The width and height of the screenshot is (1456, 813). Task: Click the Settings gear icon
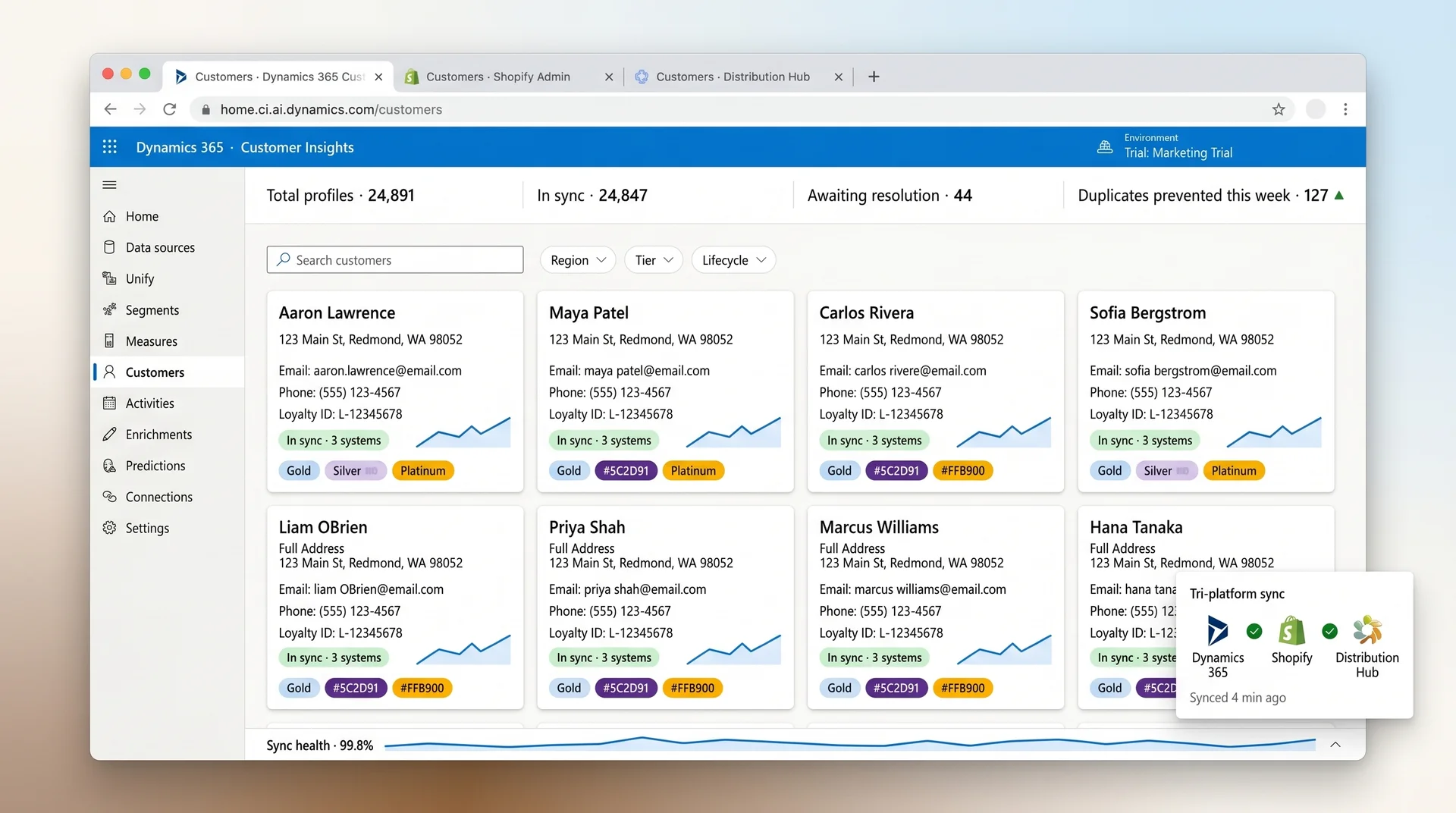pos(110,527)
